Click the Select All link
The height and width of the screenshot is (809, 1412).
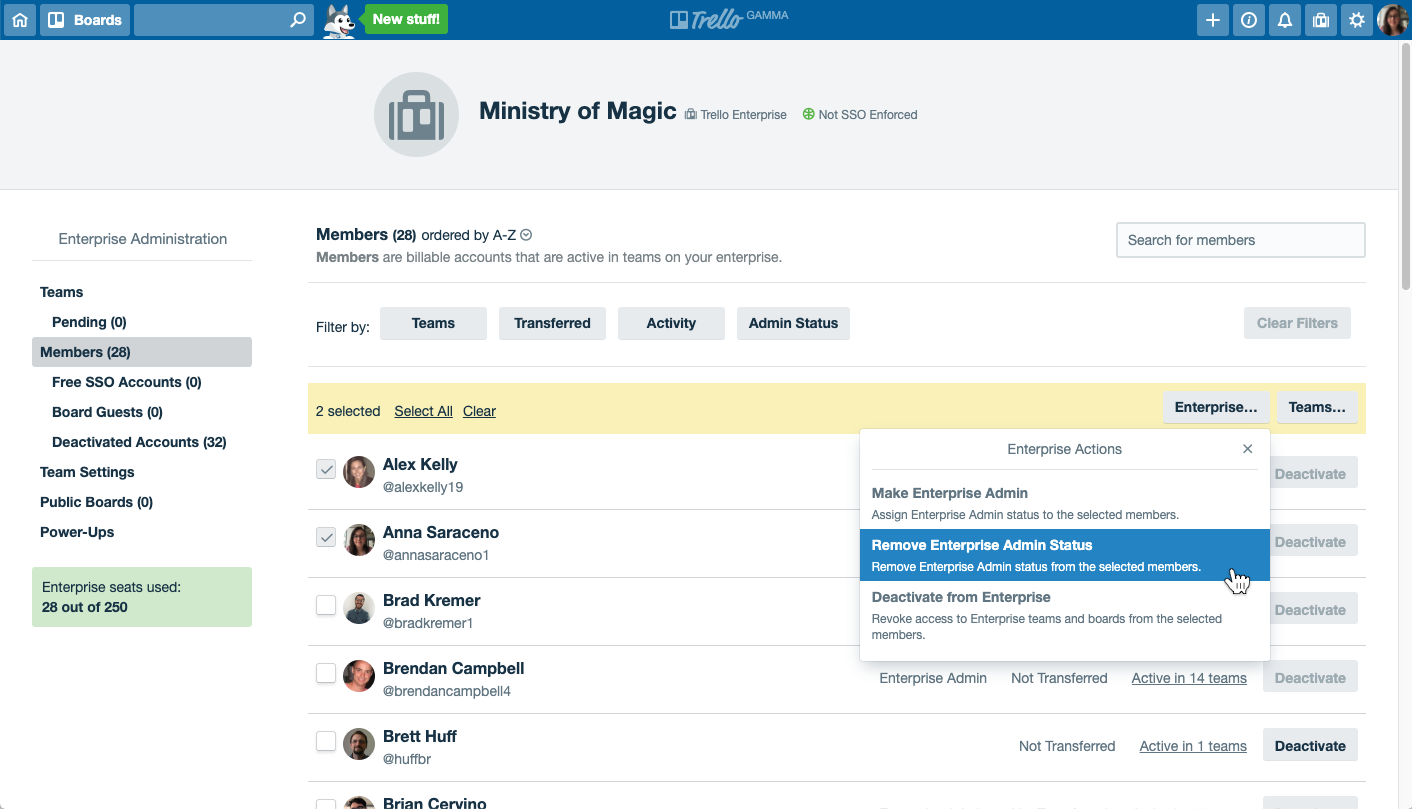point(423,411)
